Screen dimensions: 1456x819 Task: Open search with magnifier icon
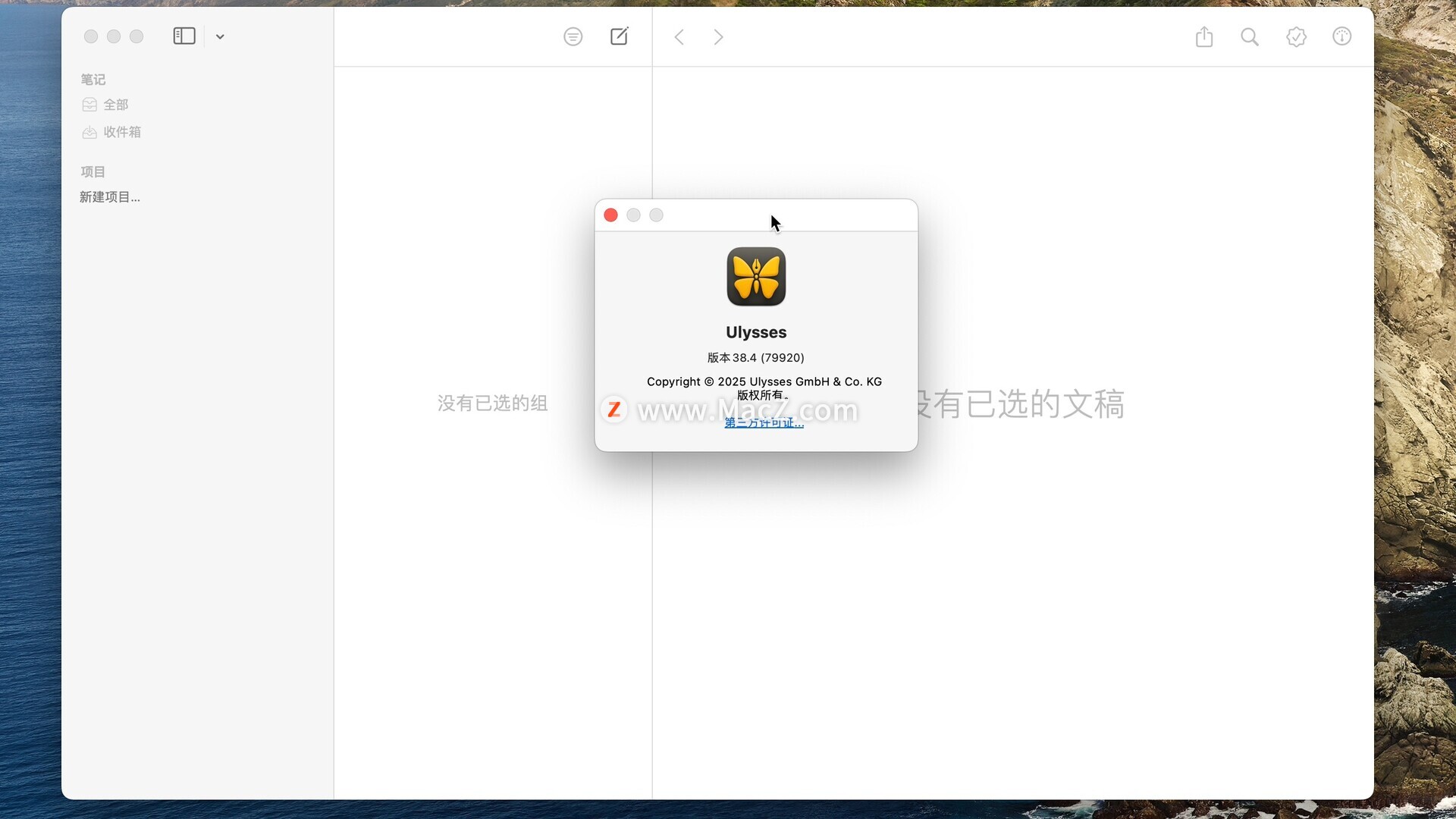tap(1250, 36)
